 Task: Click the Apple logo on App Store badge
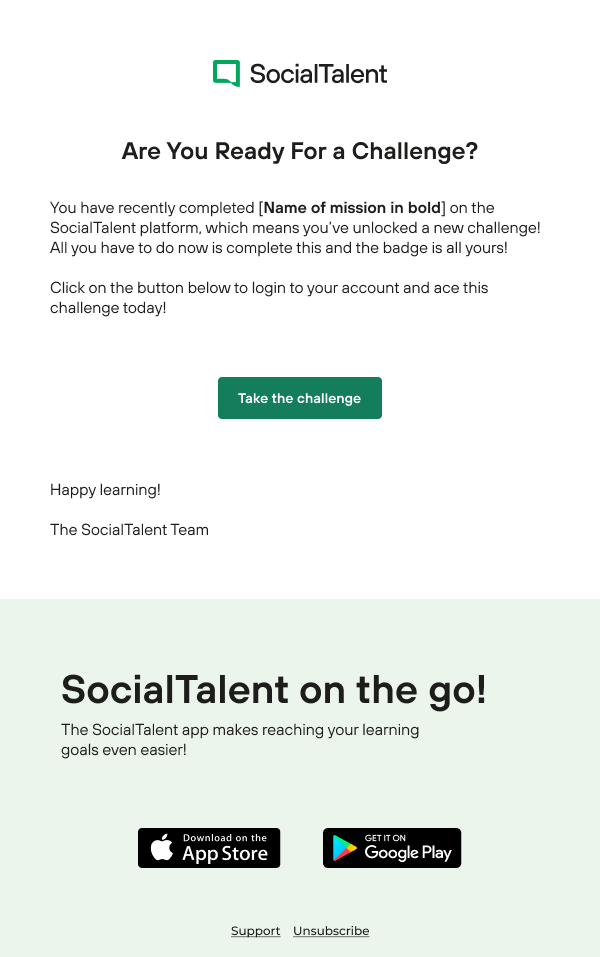pos(162,848)
